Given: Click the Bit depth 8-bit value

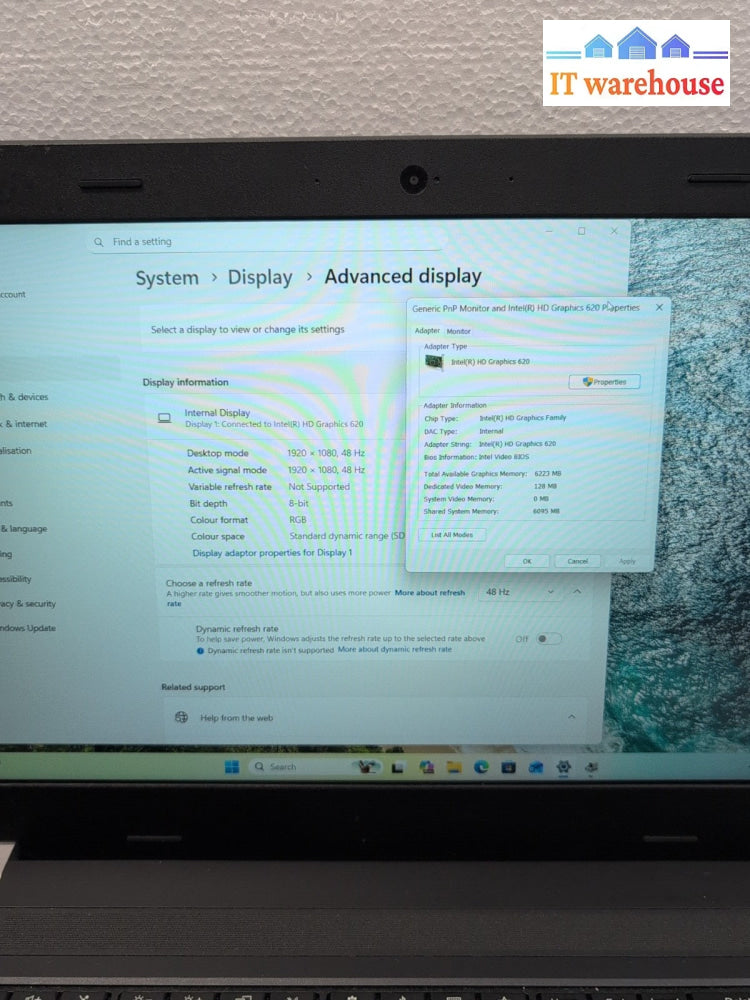Looking at the screenshot, I should pyautogui.click(x=298, y=503).
